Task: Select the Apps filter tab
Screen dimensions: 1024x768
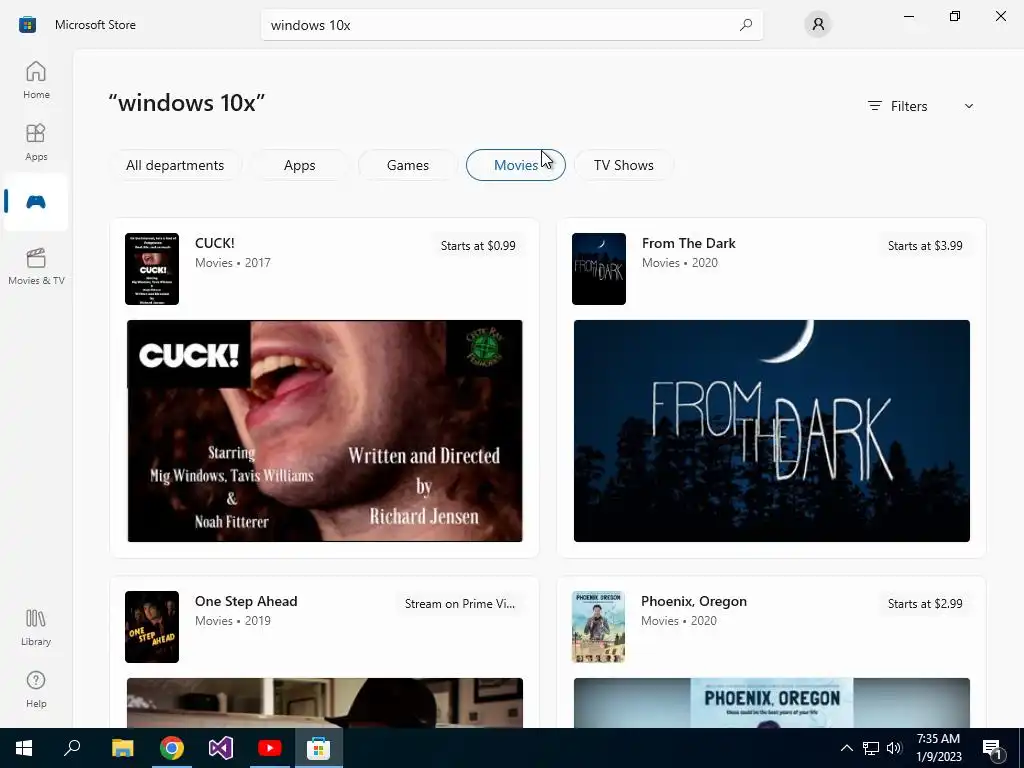Action: point(300,165)
